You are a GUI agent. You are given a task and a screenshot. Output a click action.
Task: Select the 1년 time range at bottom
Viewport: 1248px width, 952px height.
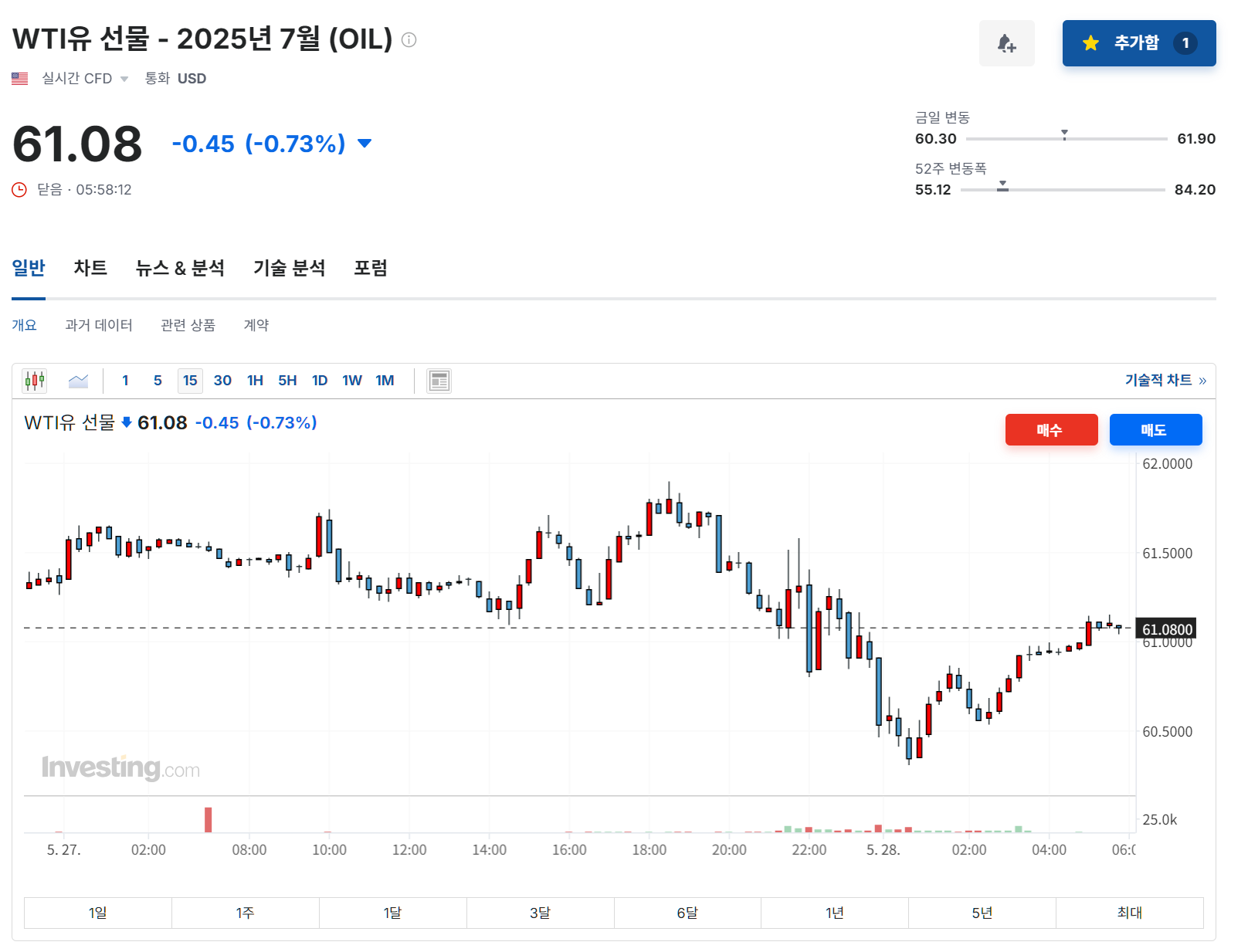tap(834, 912)
